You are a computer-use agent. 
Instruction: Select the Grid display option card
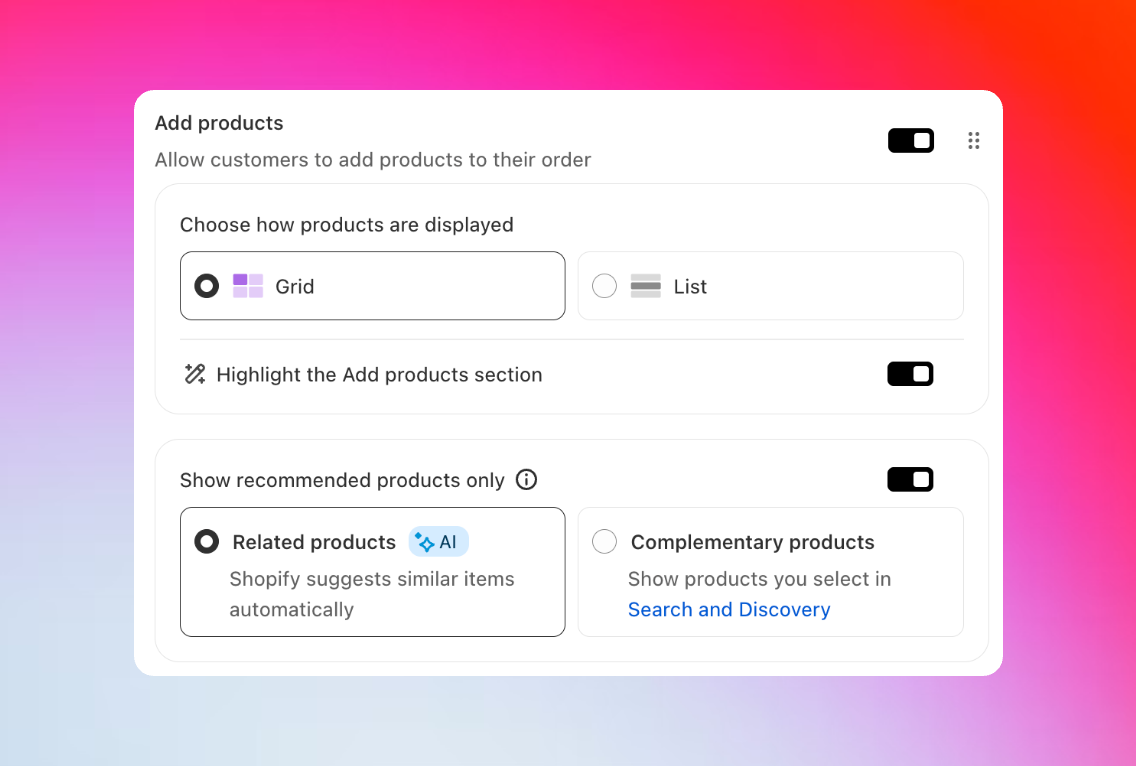(372, 286)
